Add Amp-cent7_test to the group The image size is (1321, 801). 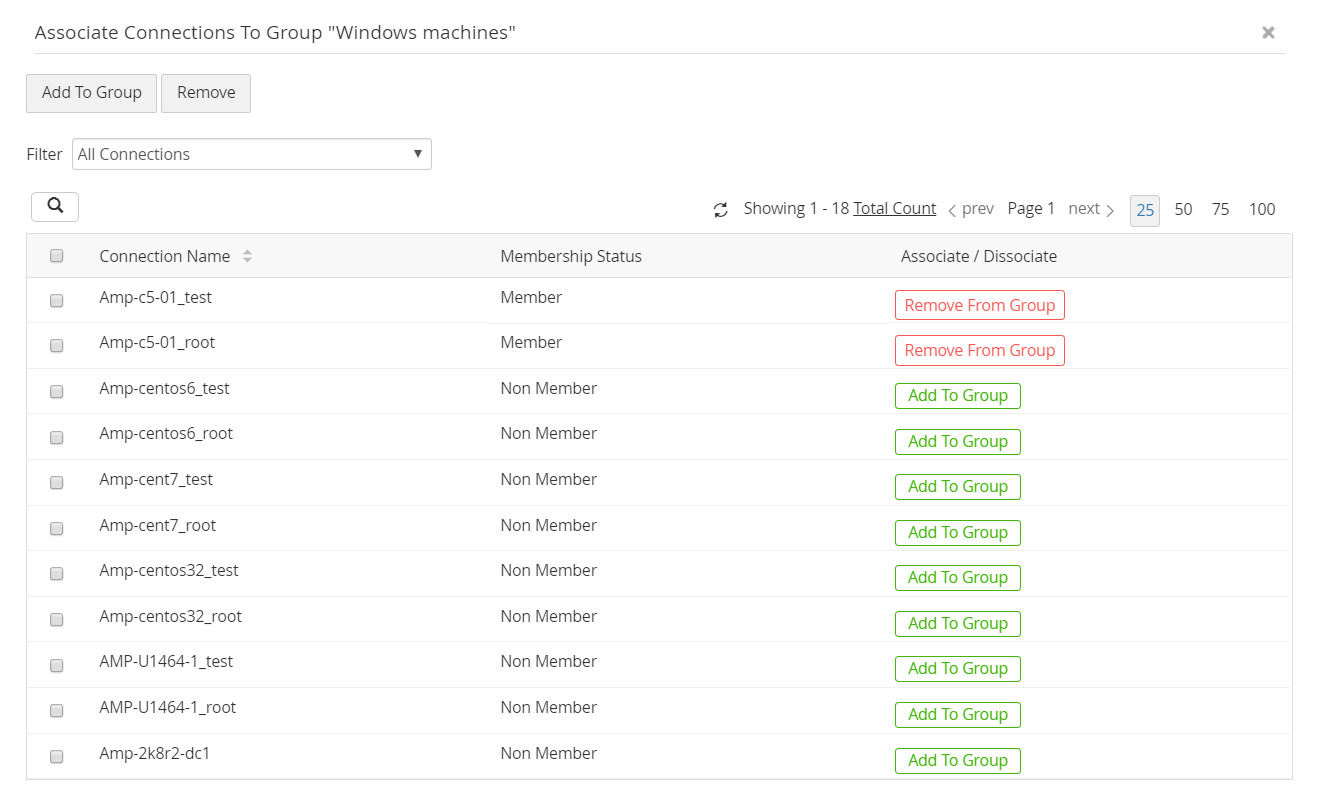tap(957, 487)
